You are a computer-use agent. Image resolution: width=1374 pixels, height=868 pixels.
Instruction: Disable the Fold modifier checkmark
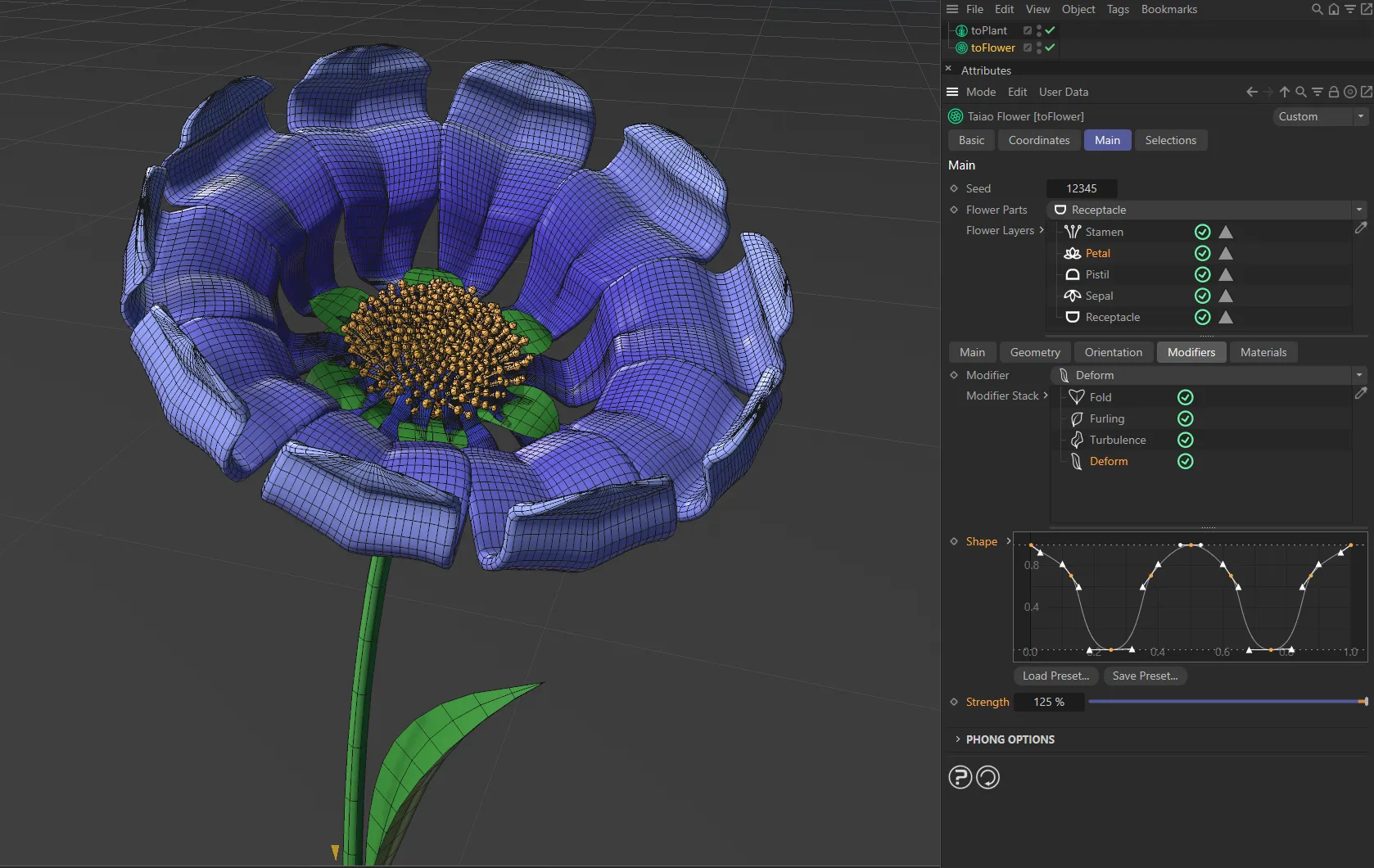tap(1185, 396)
